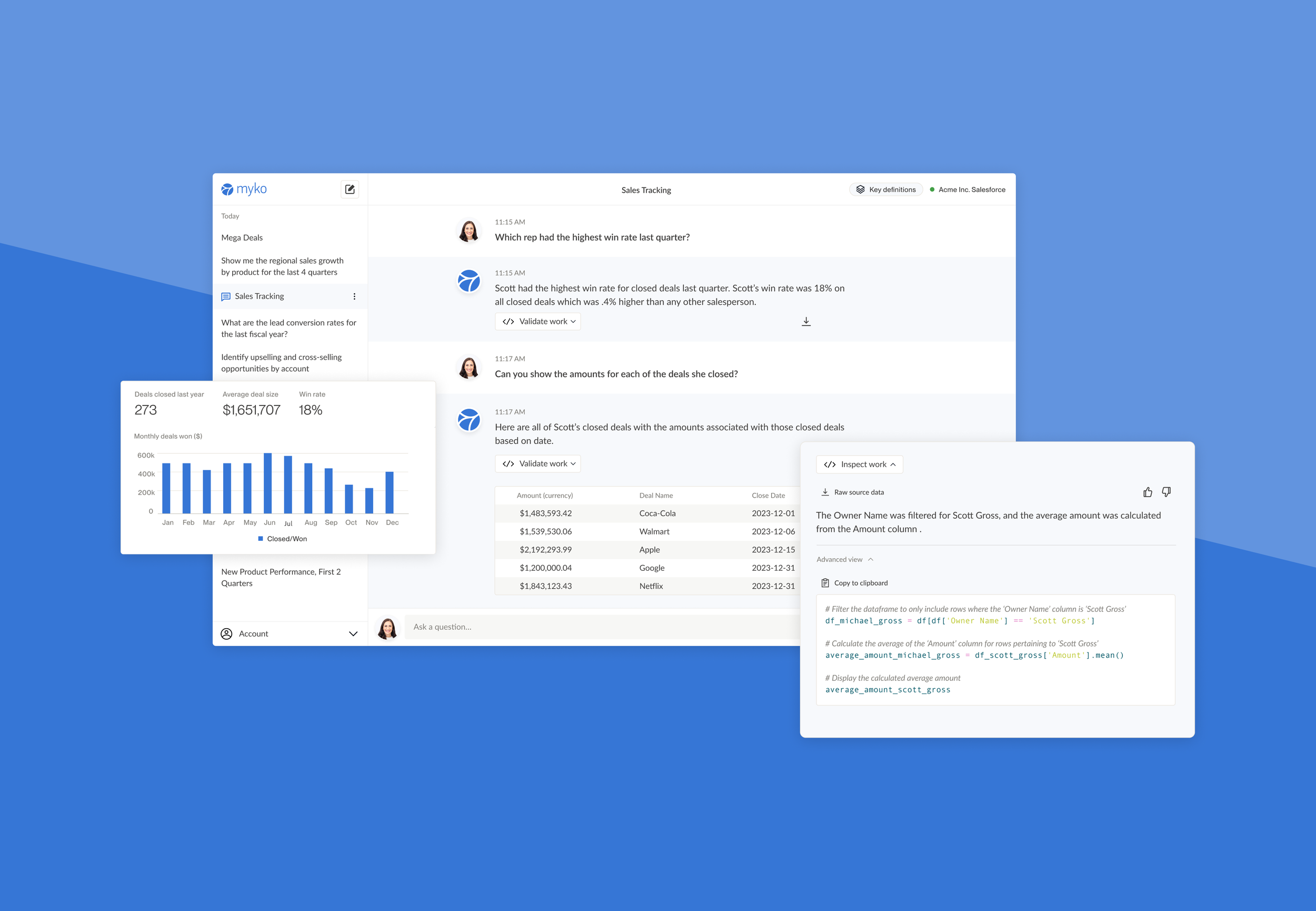1316x911 pixels.
Task: Download Raw source data
Action: (852, 492)
